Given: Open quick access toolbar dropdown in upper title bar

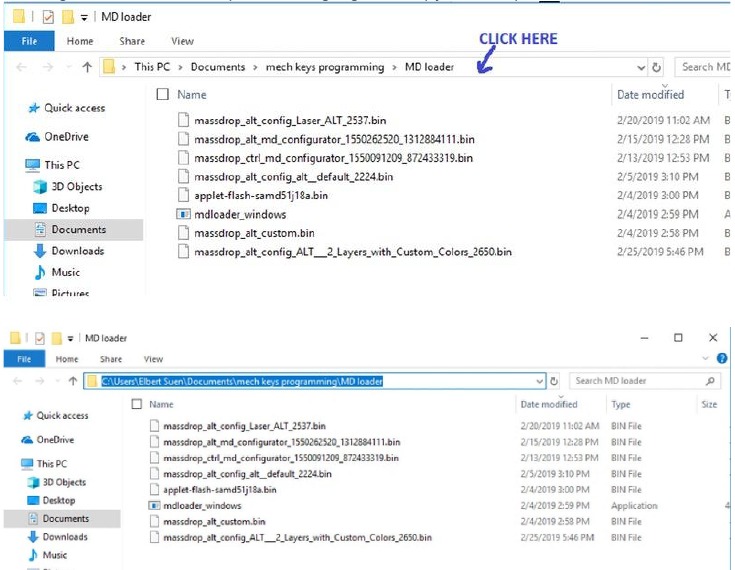Looking at the screenshot, I should click(84, 18).
